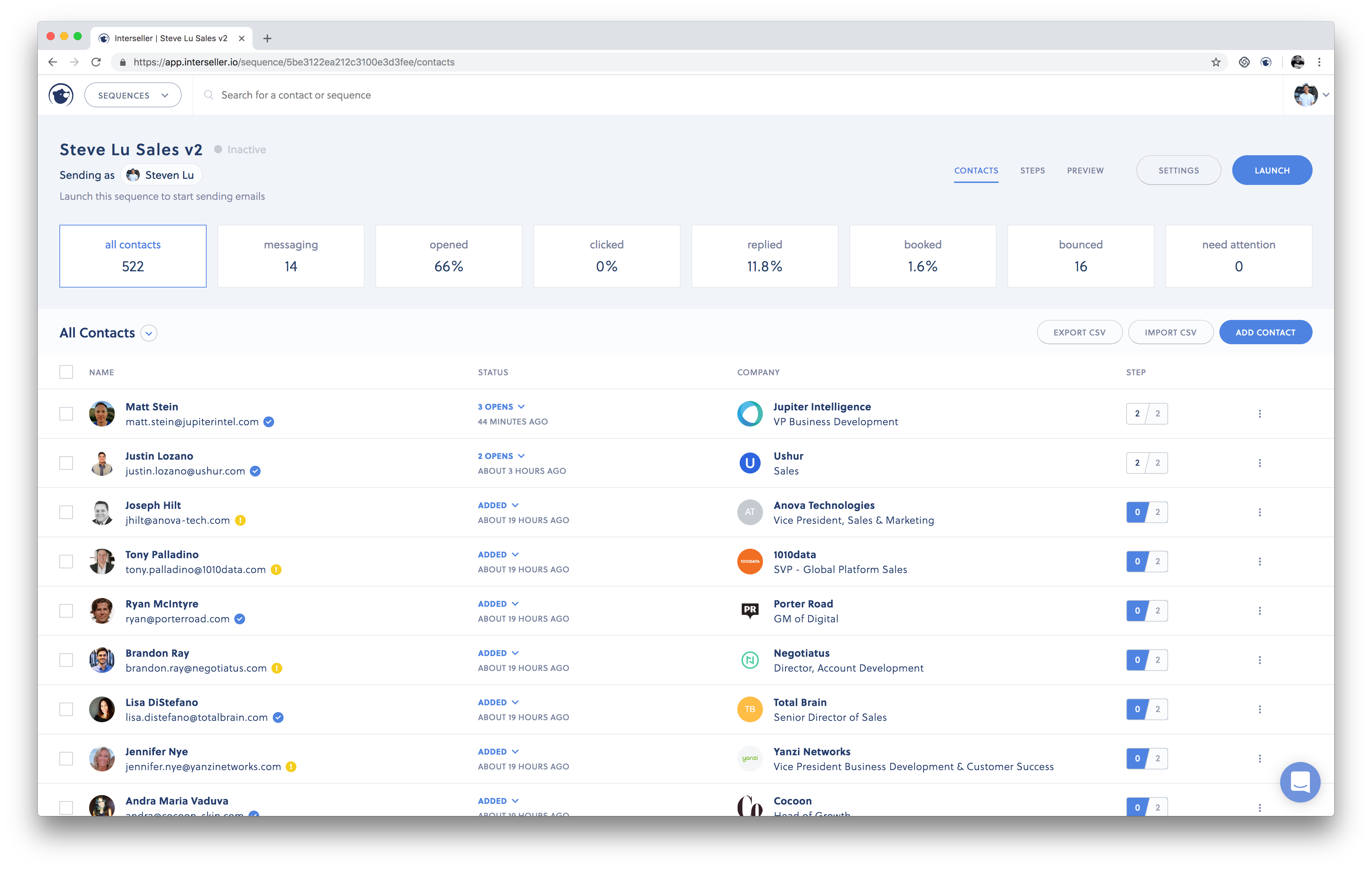Expand Joseph Hilt's Added status
This screenshot has width=1372, height=870.
(499, 506)
